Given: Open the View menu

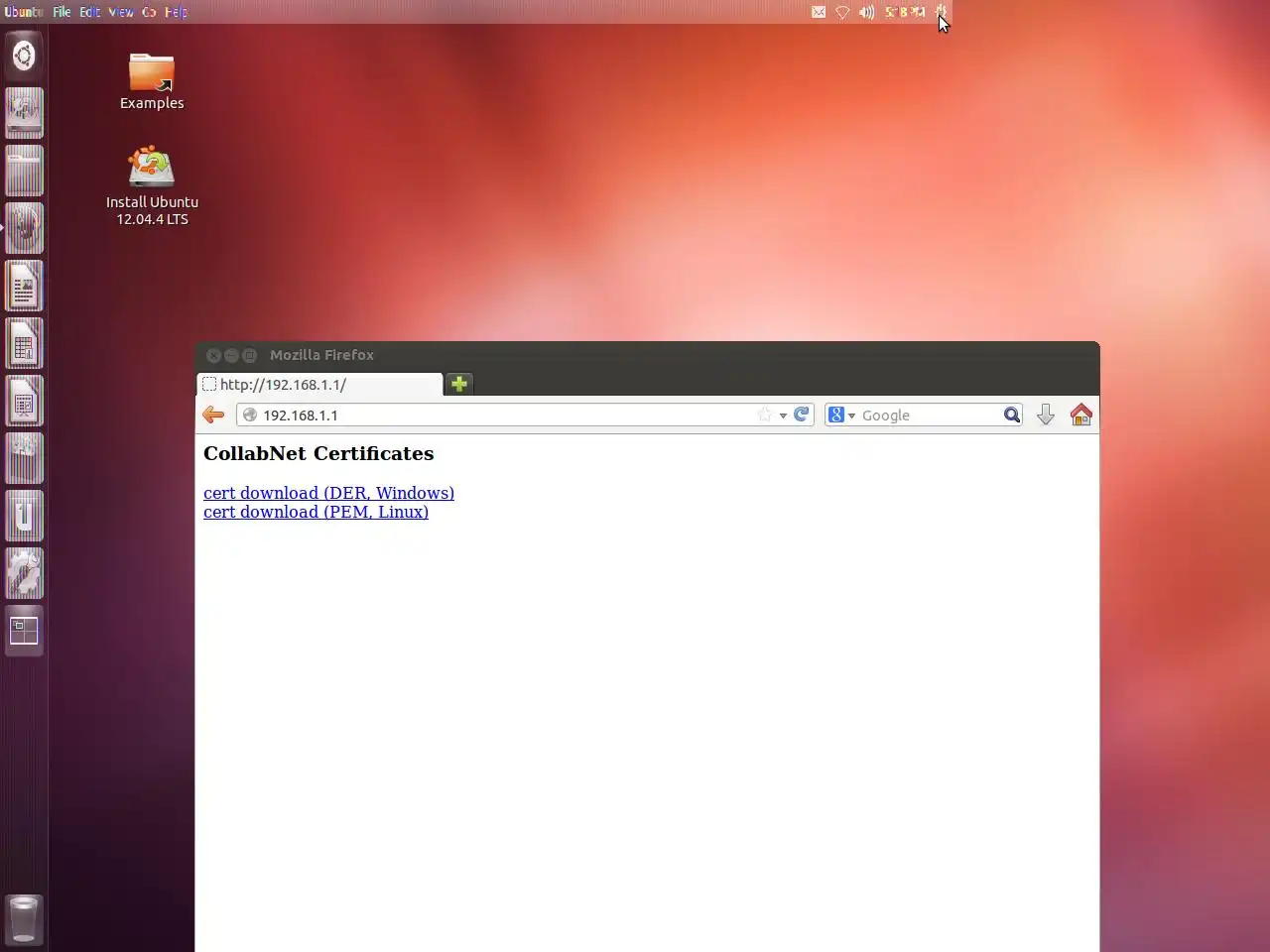Looking at the screenshot, I should (121, 12).
